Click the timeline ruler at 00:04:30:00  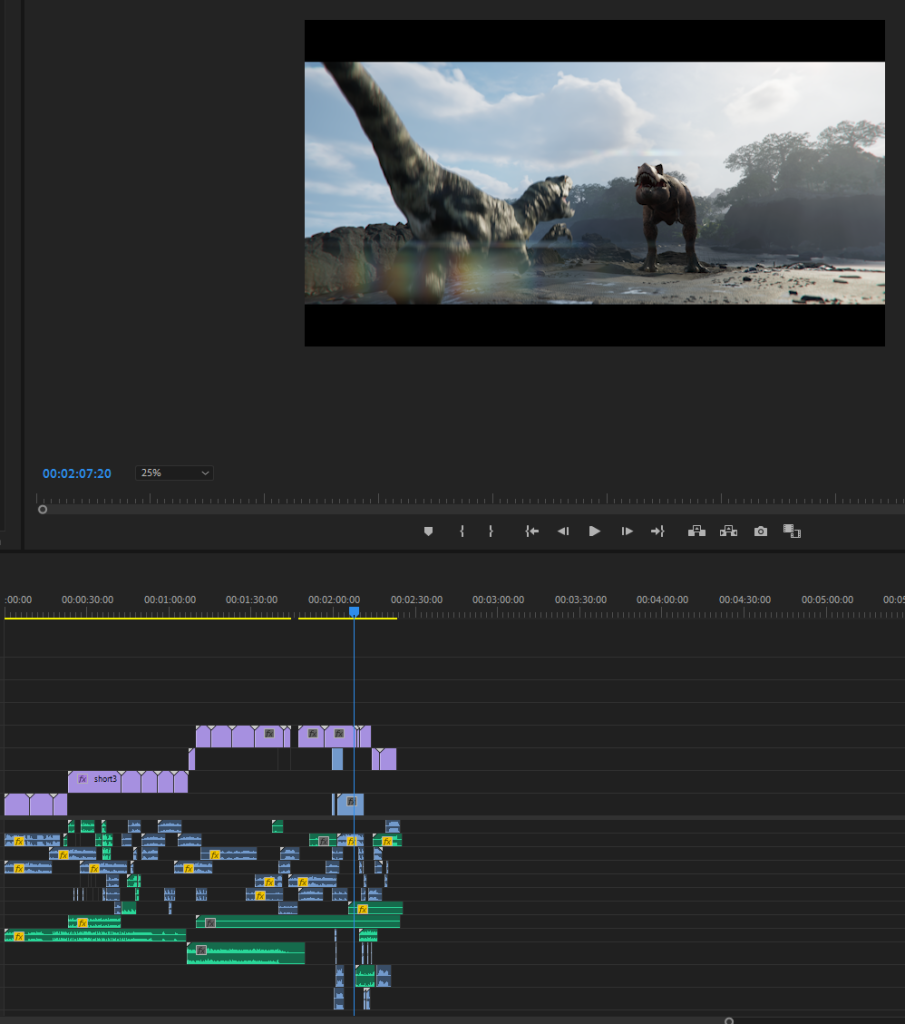pos(744,600)
